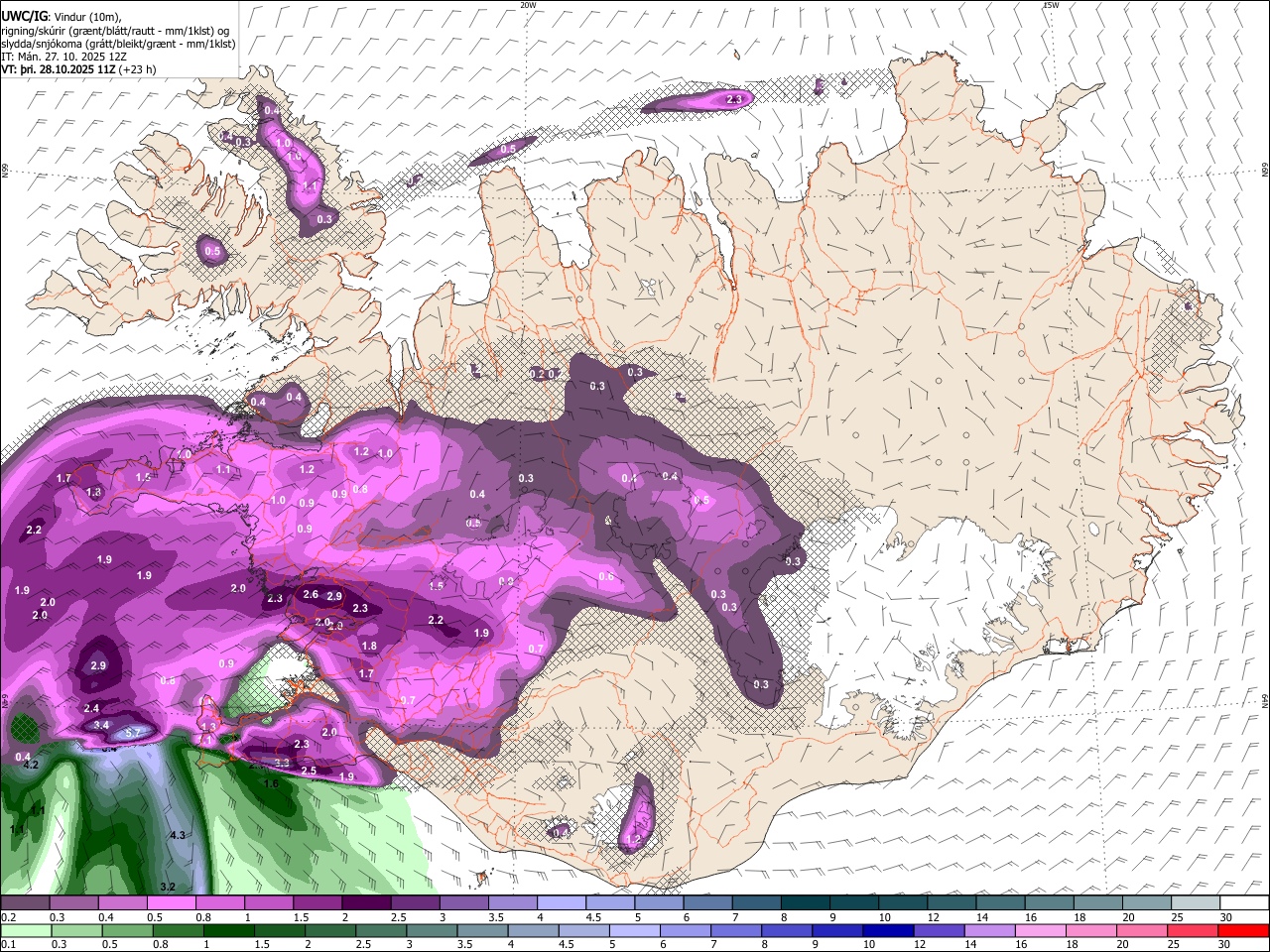The image size is (1270, 952).
Task: Pick the dark purple 2 swatch on the snow scale
Action: coord(365,903)
